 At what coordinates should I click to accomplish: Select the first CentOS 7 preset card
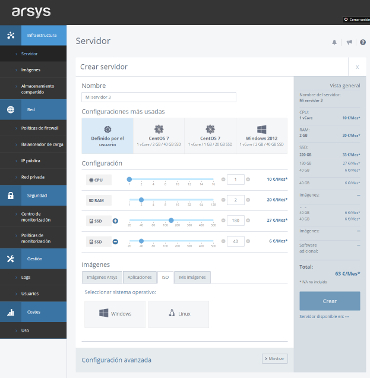click(x=159, y=136)
